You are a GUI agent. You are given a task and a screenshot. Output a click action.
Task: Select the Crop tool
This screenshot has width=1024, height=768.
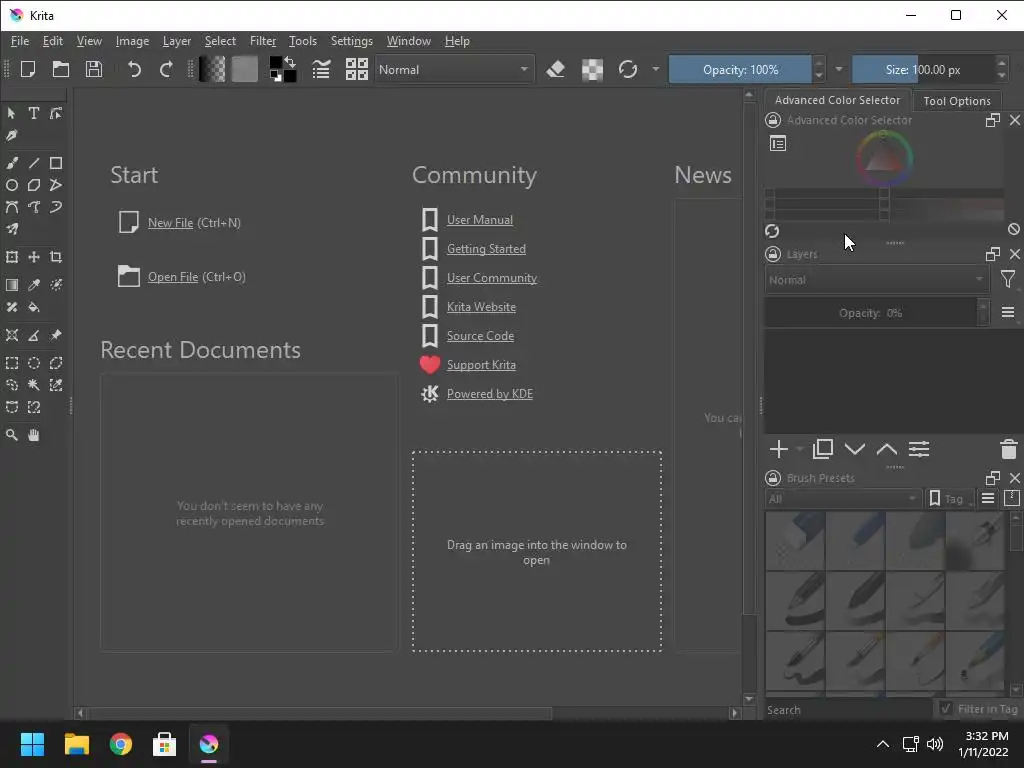(x=56, y=257)
